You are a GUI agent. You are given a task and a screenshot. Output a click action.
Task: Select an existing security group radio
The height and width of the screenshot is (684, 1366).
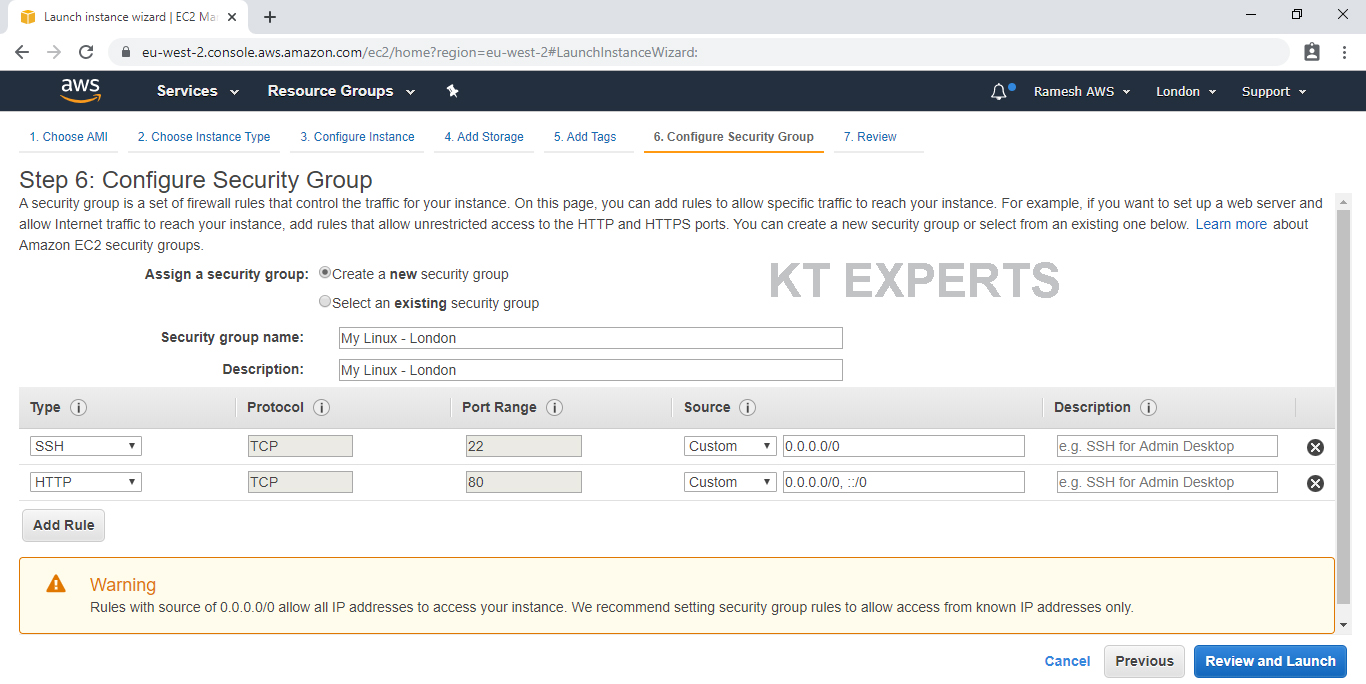(325, 301)
